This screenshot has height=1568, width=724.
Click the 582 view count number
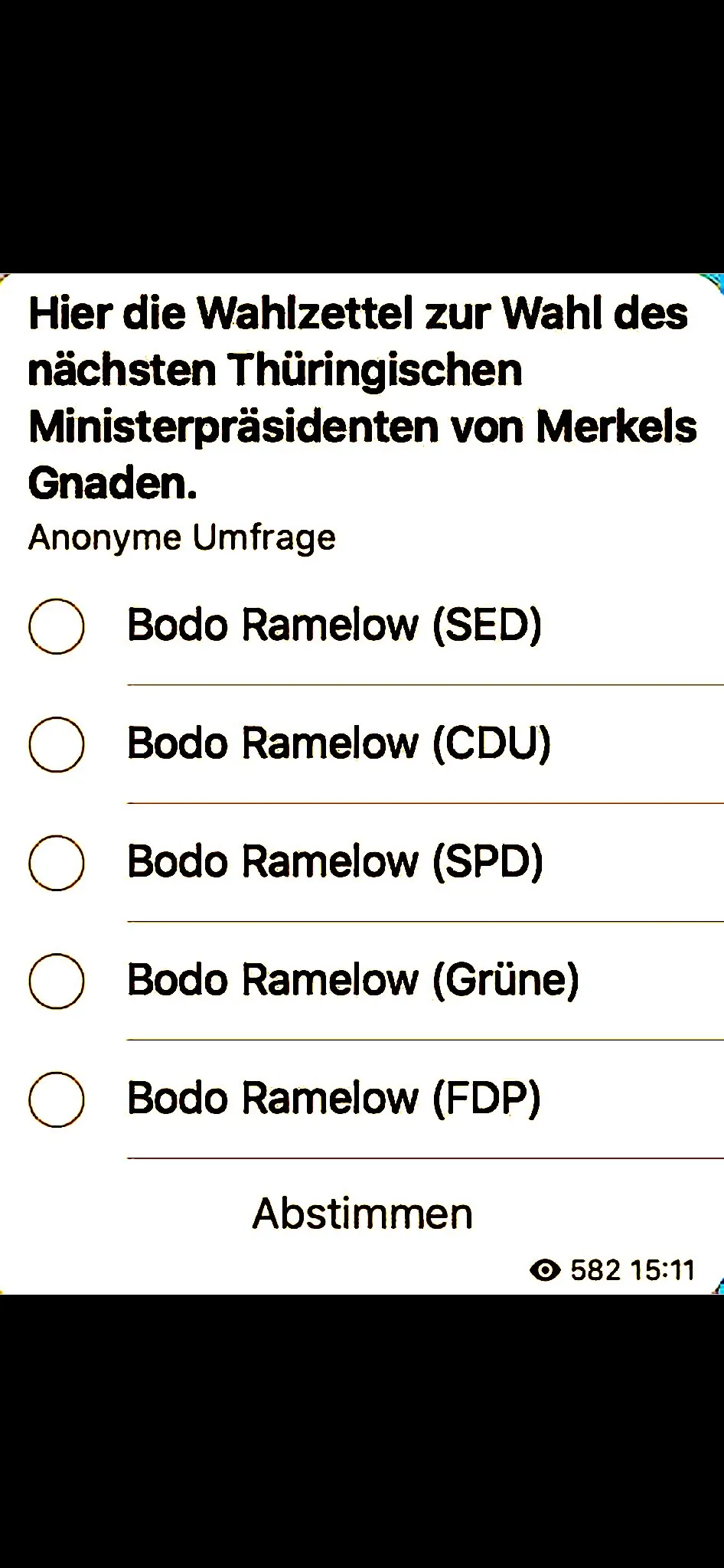pyautogui.click(x=595, y=1270)
